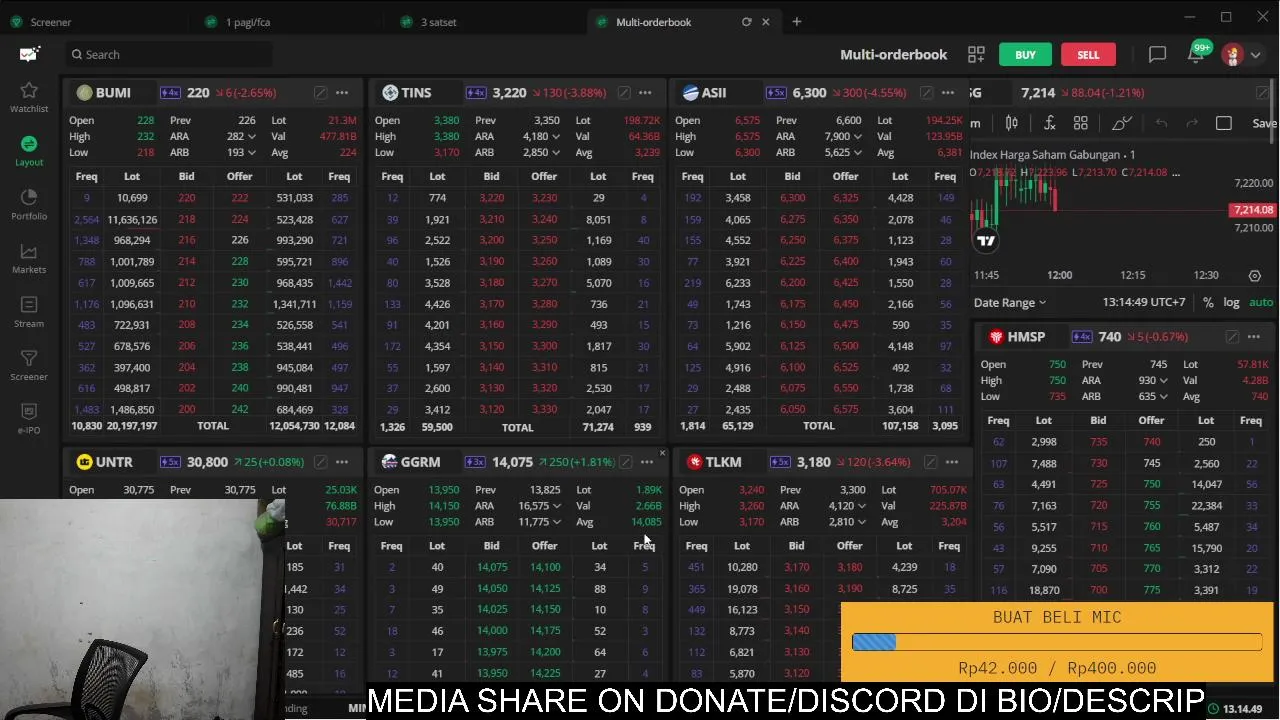
Task: Open the BUMI widget's three-dot menu
Action: (x=342, y=93)
